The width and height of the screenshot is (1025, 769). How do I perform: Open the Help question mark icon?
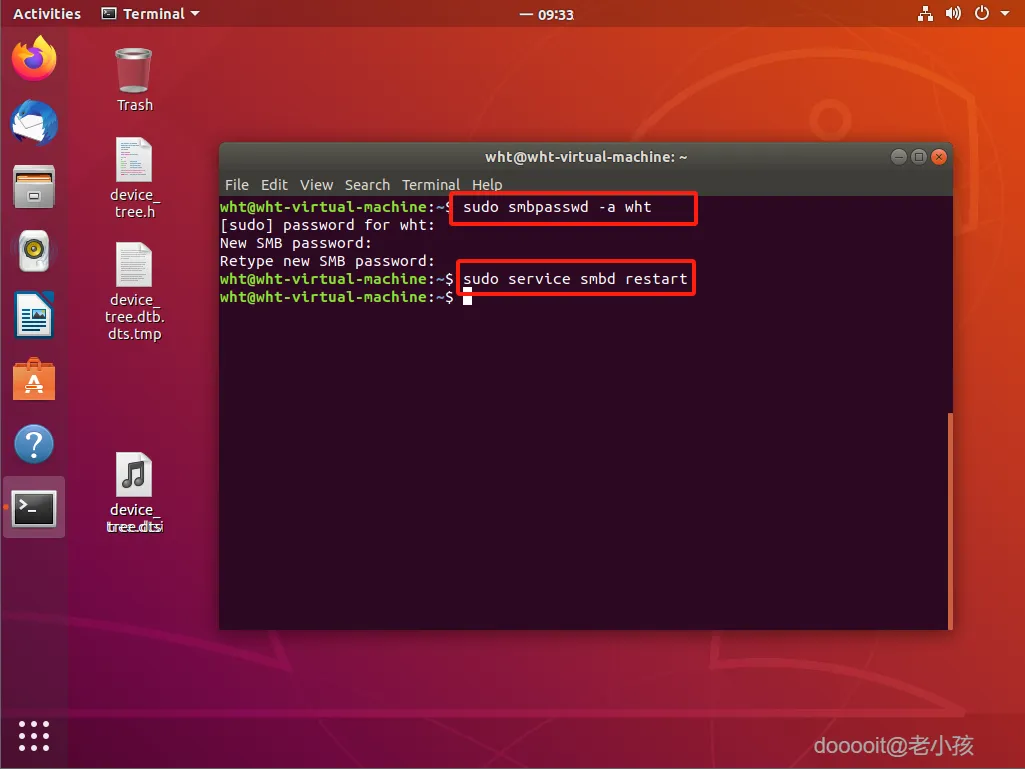[34, 444]
